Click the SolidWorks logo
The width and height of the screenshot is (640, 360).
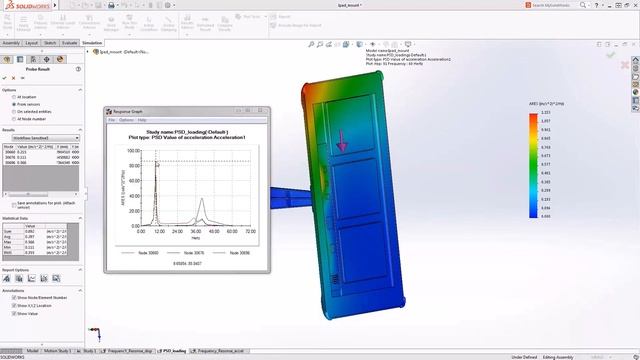click(x=27, y=5)
